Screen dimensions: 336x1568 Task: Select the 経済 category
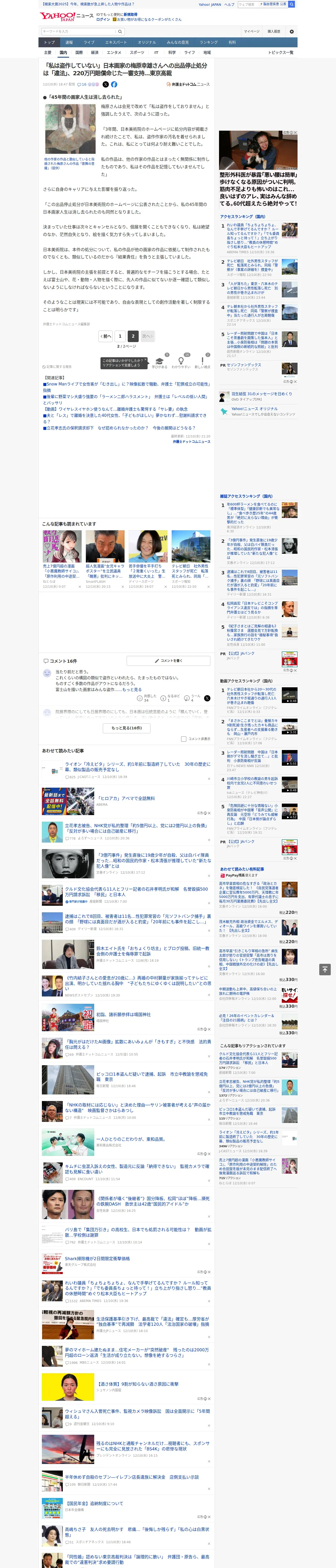pos(94,52)
